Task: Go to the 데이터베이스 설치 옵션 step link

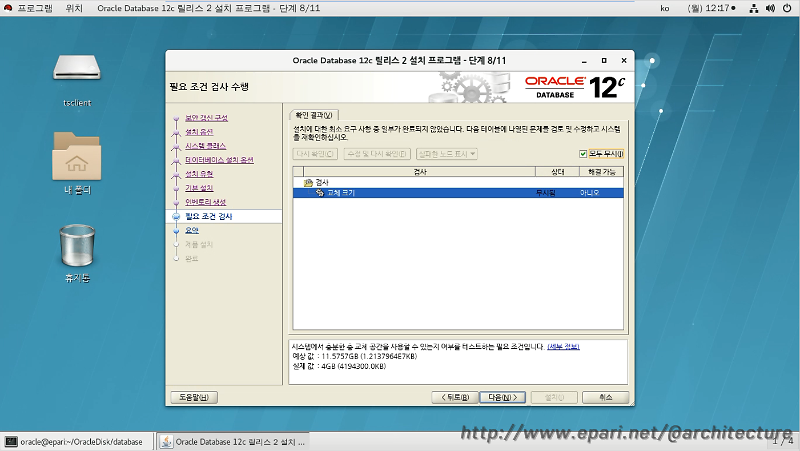Action: [219, 160]
